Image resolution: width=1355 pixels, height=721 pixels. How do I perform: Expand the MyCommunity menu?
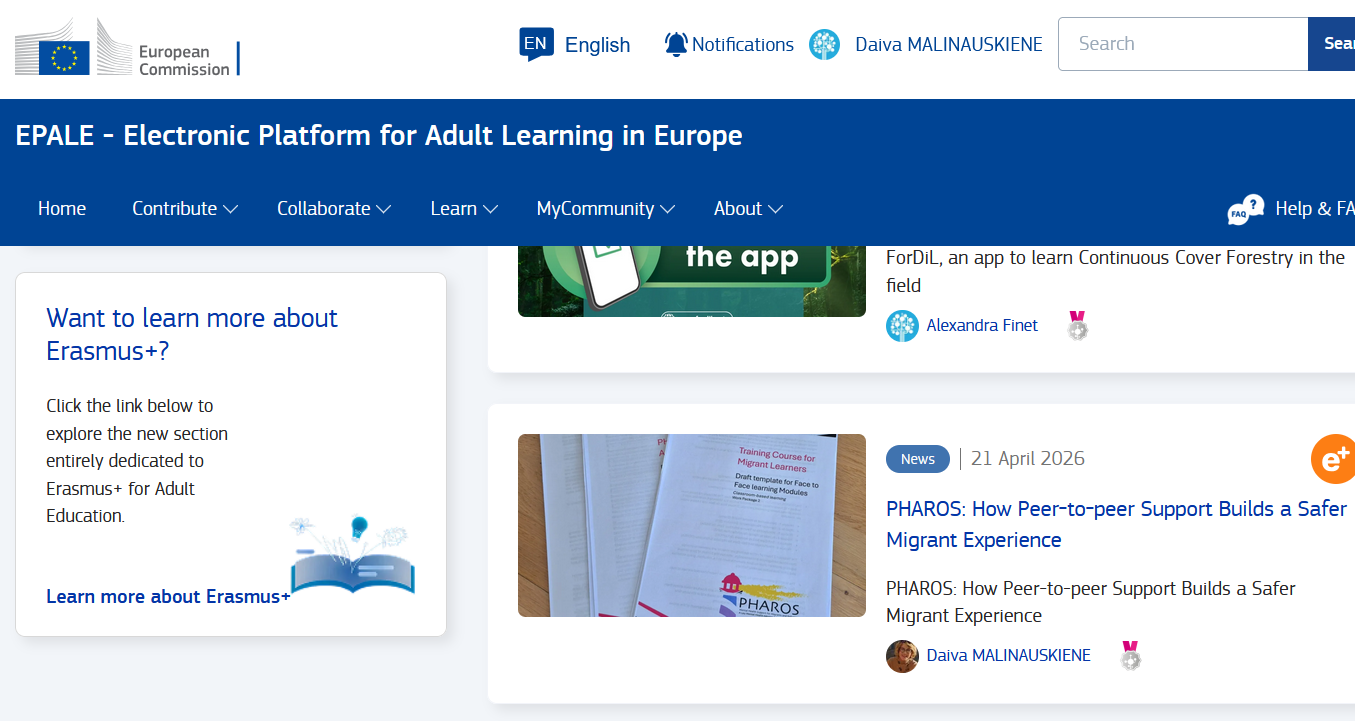(x=606, y=208)
